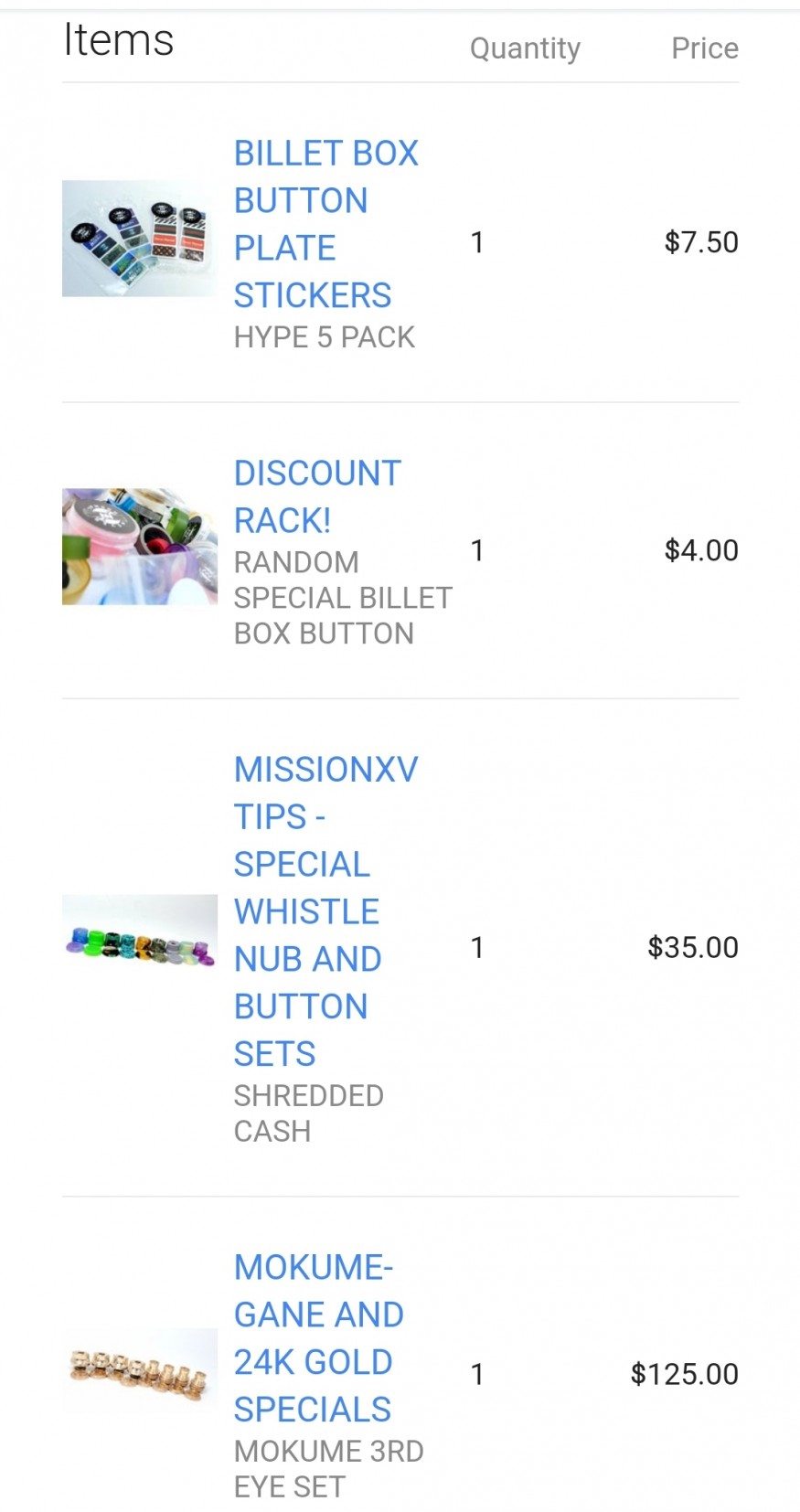This screenshot has width=800, height=1512.
Task: Open the Discount Rack! product link
Action: [316, 496]
